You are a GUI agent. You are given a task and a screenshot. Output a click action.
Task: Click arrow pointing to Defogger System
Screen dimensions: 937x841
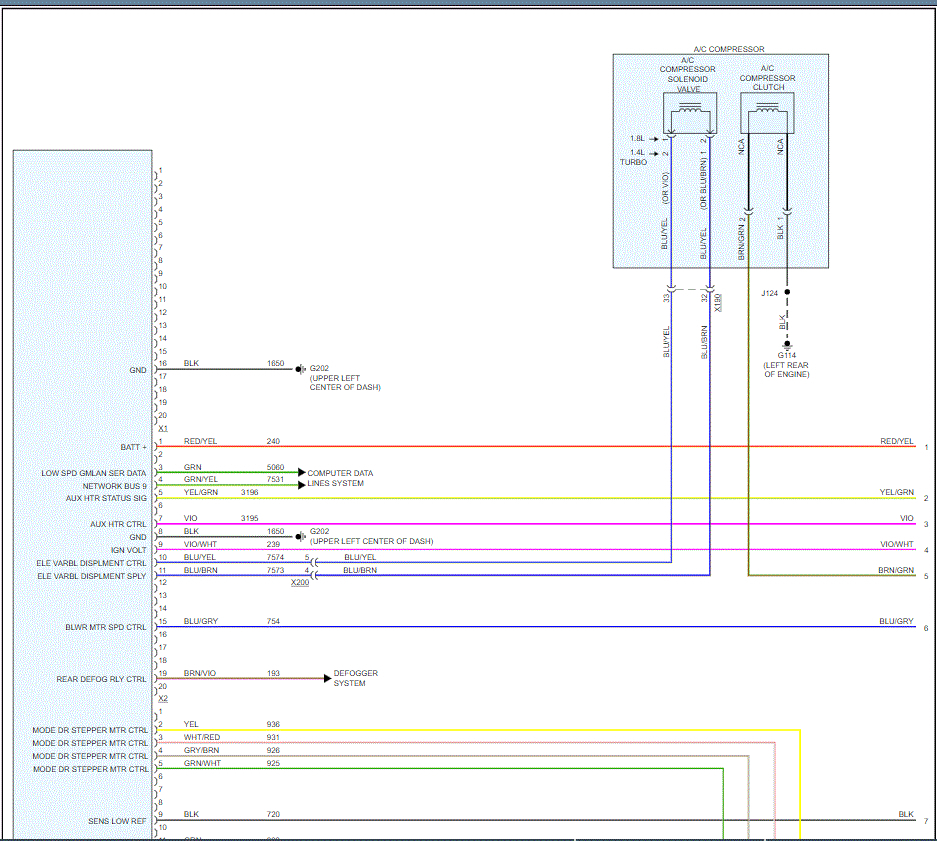[x=326, y=679]
